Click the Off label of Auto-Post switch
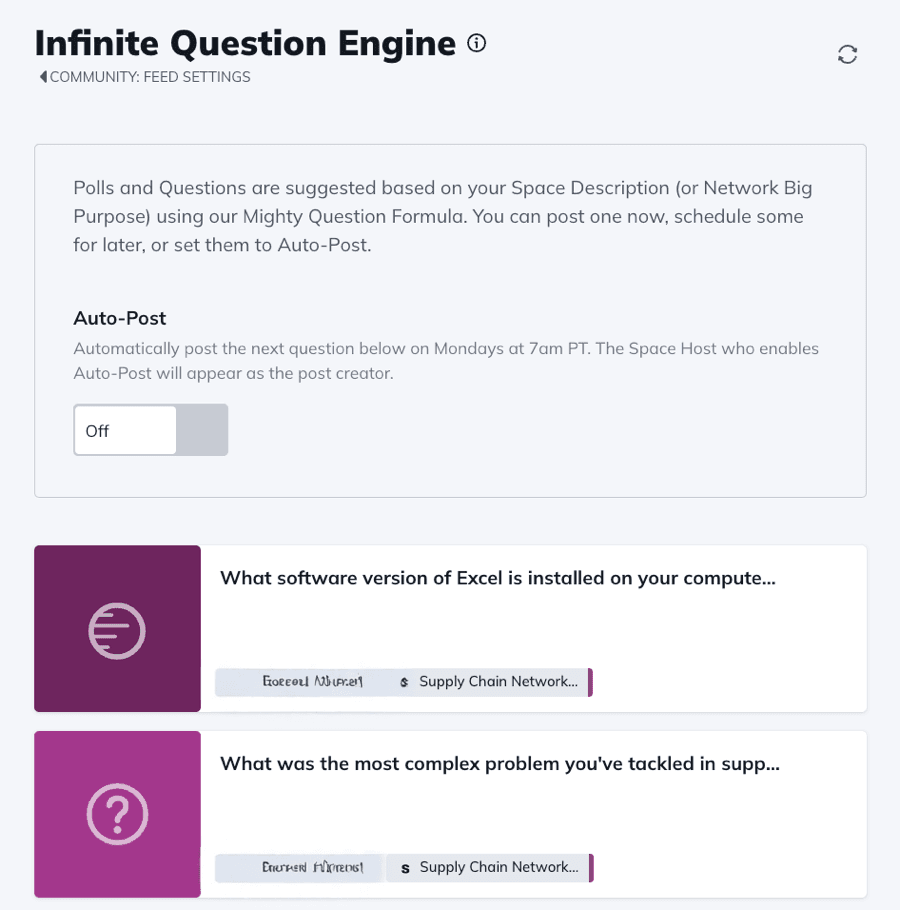The width and height of the screenshot is (900, 910). (98, 431)
